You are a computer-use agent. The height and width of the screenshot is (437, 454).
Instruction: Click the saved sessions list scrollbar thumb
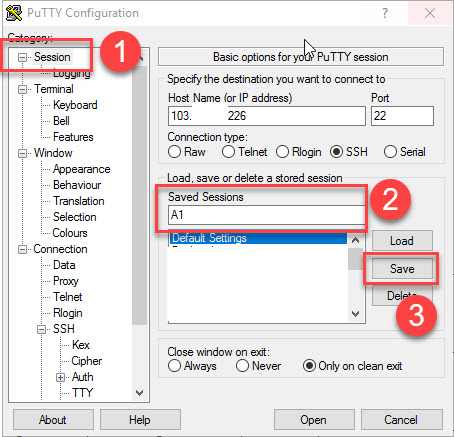[x=355, y=259]
